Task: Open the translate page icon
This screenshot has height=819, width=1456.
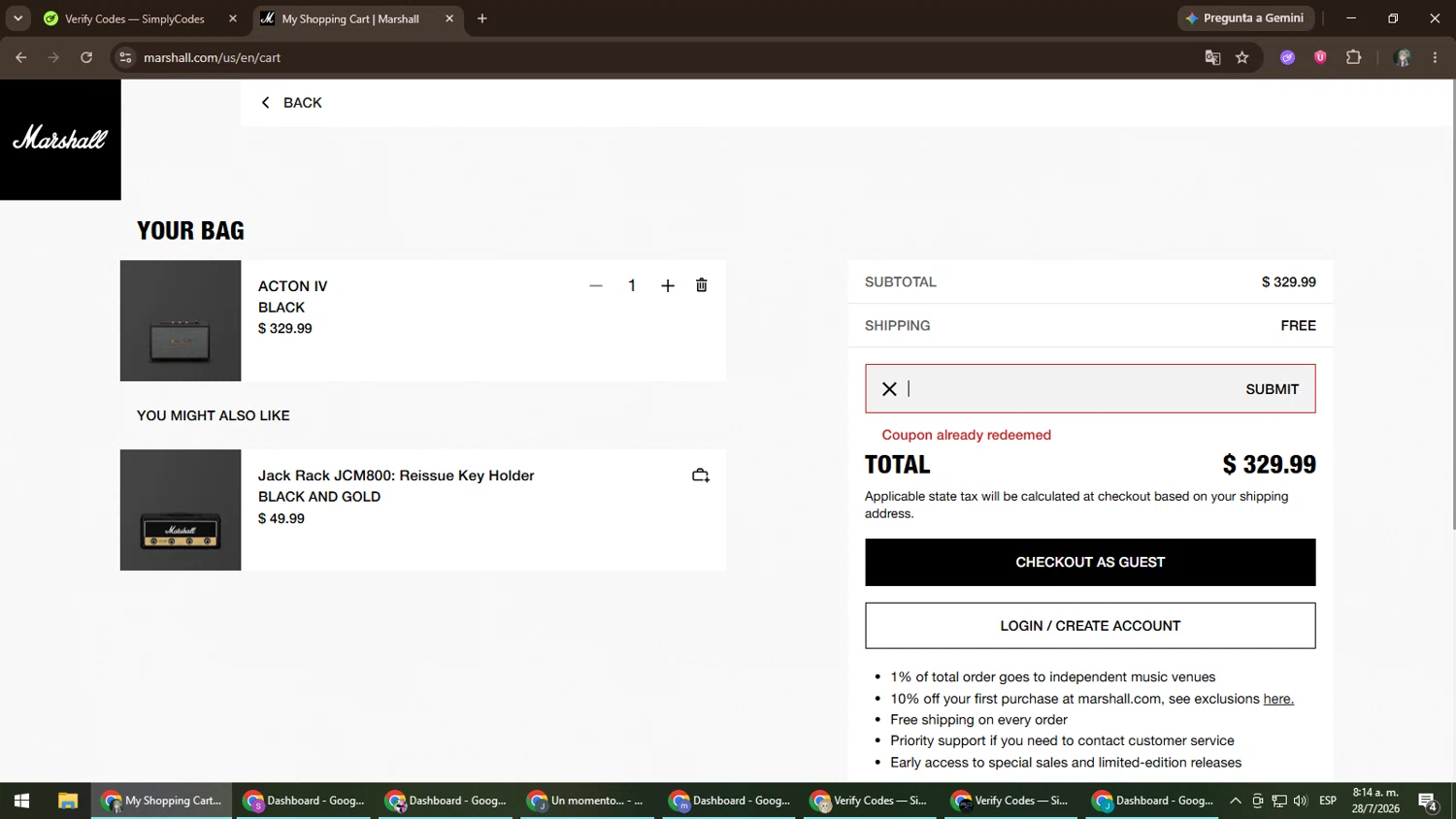Action: (x=1212, y=57)
